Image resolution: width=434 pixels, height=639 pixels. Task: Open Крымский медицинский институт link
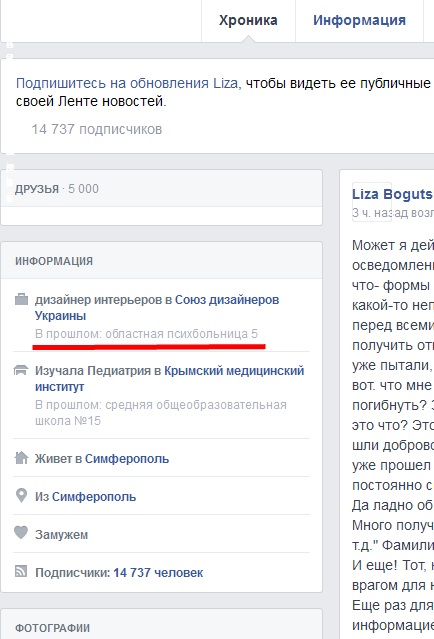tap(170, 379)
